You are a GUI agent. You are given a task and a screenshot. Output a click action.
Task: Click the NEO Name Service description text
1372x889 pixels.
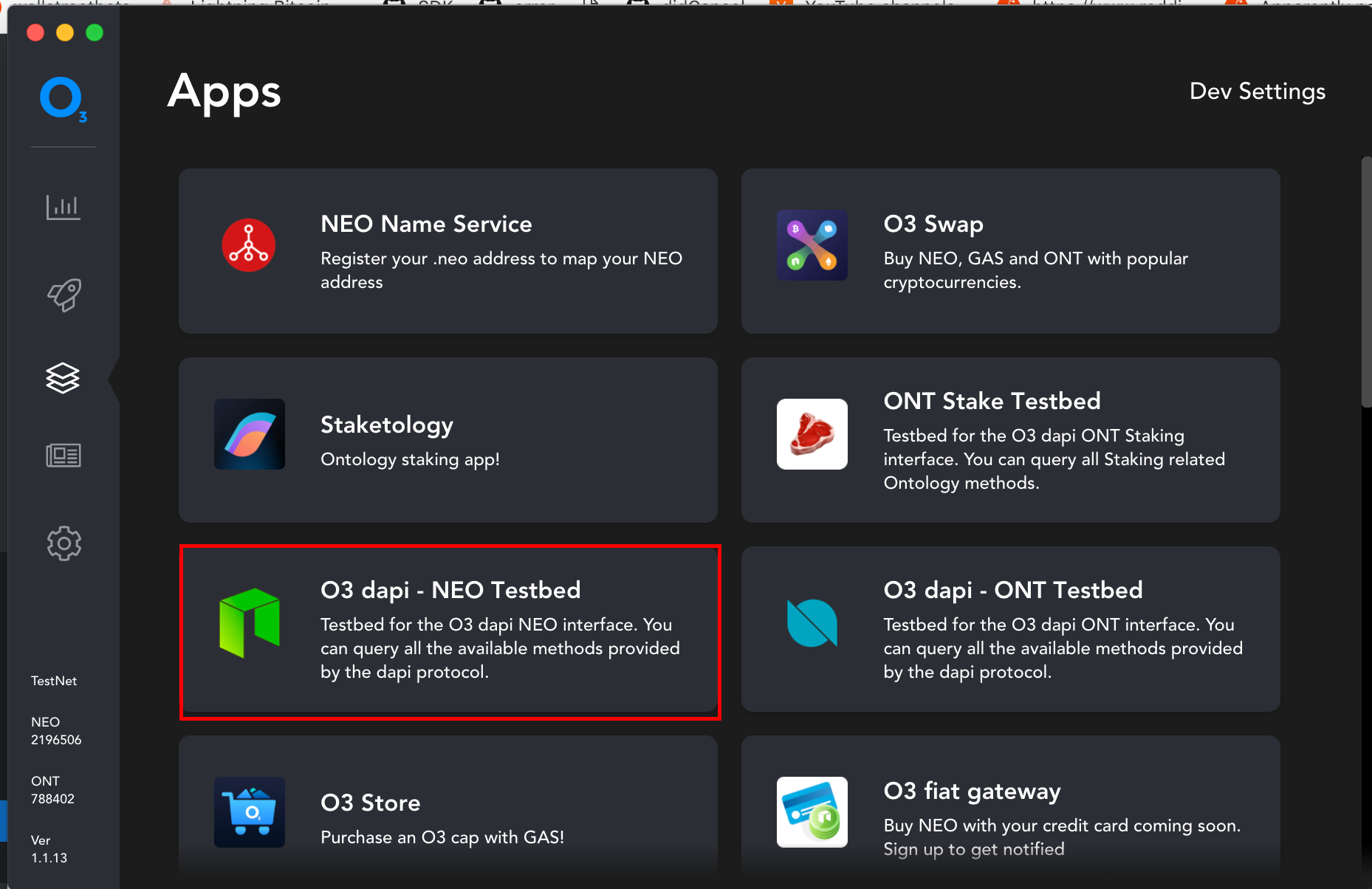[x=501, y=270]
